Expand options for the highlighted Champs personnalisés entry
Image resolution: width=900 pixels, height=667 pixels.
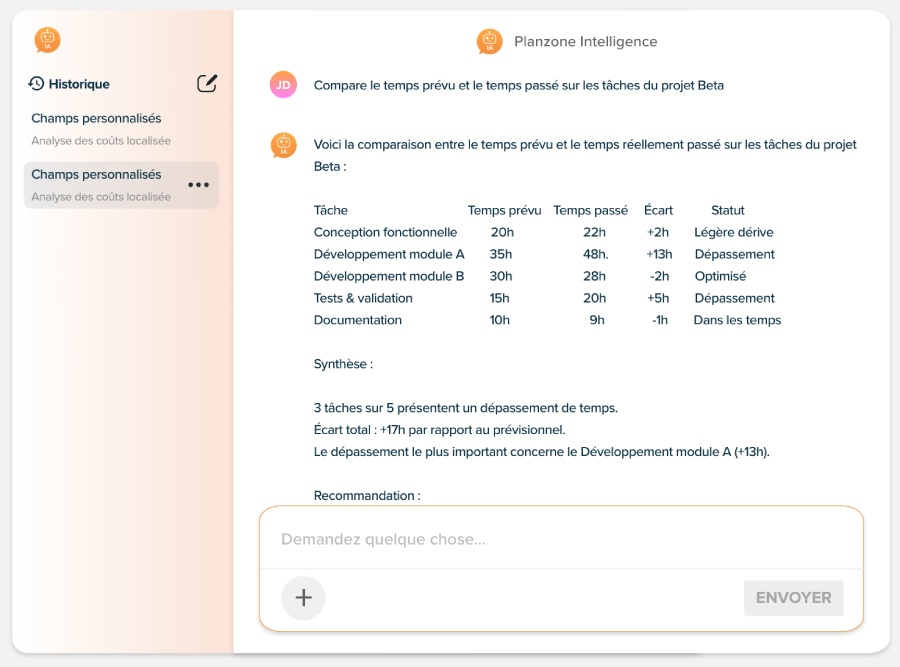pyautogui.click(x=199, y=185)
